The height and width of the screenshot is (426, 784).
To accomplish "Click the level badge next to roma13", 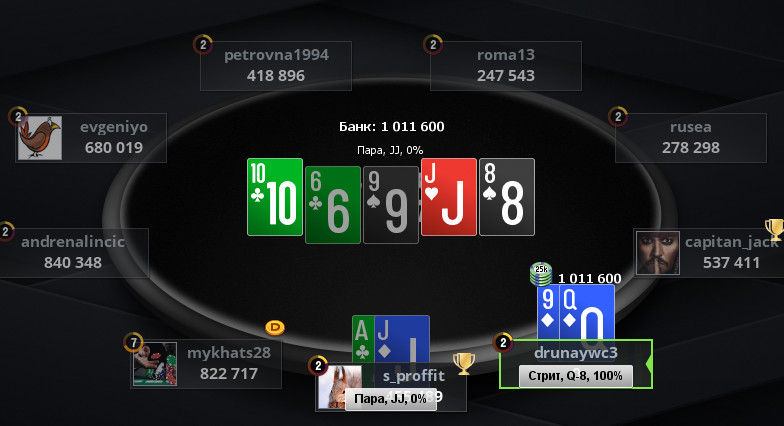I will [433, 45].
